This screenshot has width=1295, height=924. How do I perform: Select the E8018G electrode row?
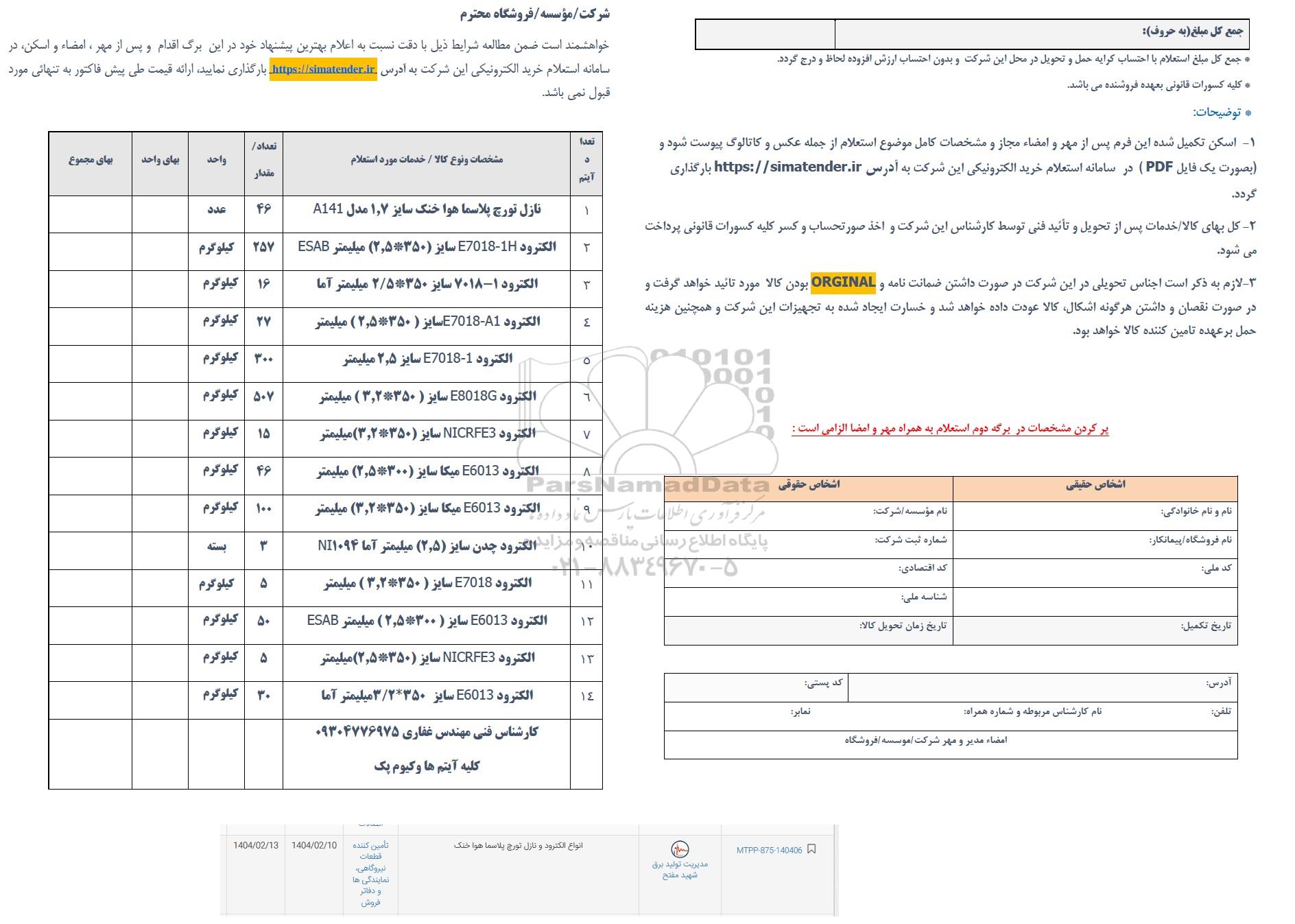pyautogui.click(x=325, y=401)
